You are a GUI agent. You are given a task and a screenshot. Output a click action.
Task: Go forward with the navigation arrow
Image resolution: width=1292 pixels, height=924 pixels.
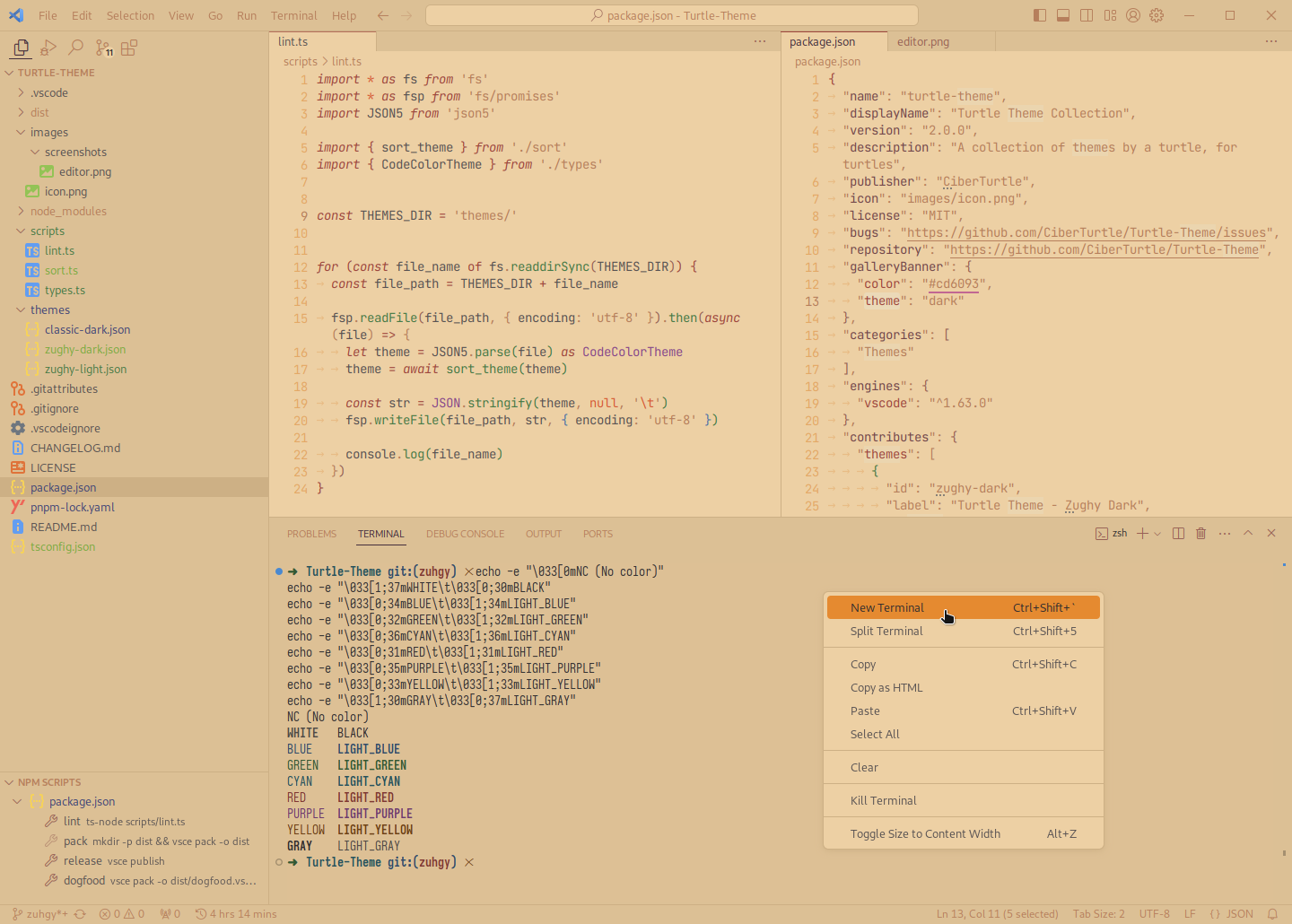[x=406, y=15]
